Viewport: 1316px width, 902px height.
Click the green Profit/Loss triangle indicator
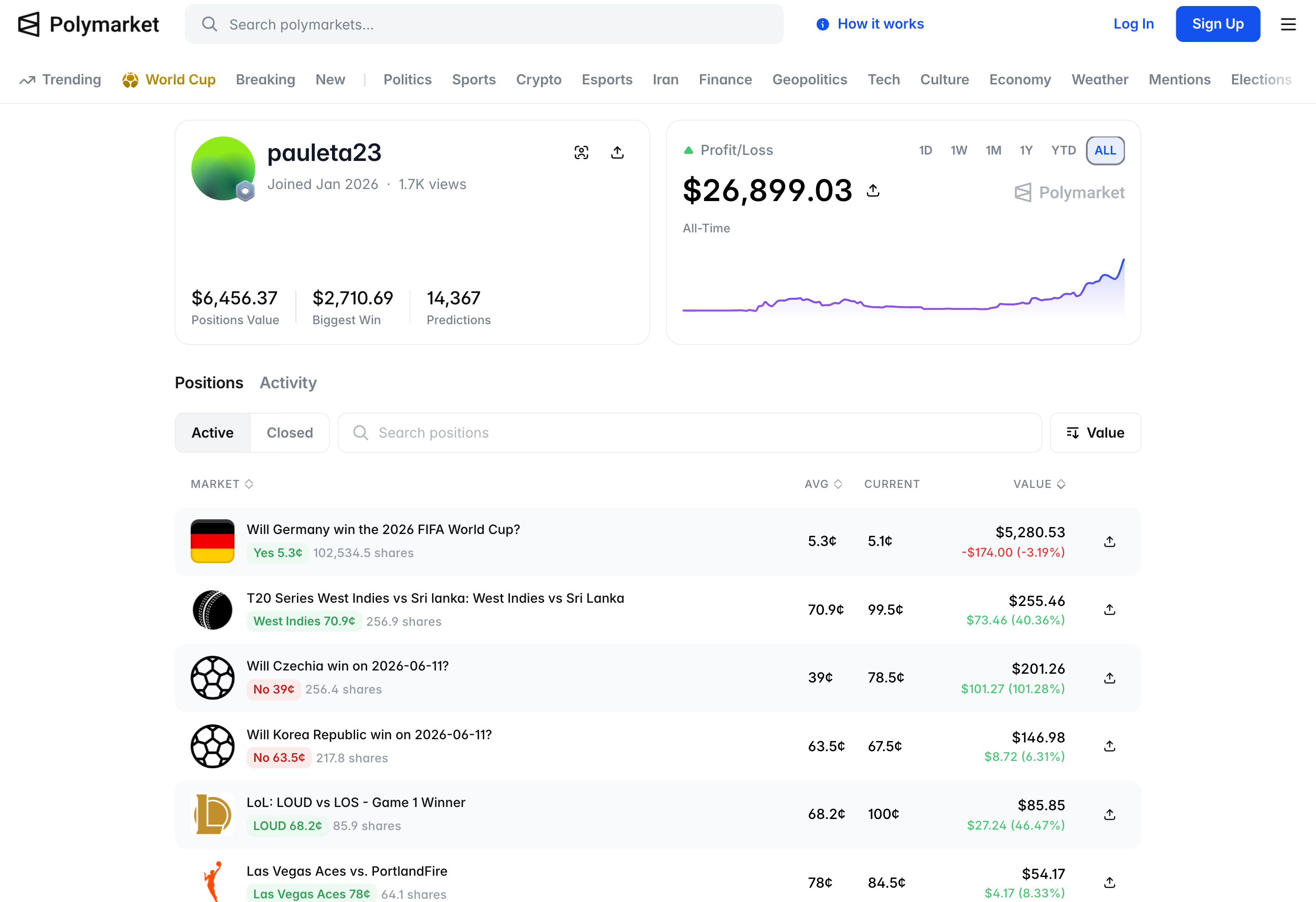tap(688, 151)
